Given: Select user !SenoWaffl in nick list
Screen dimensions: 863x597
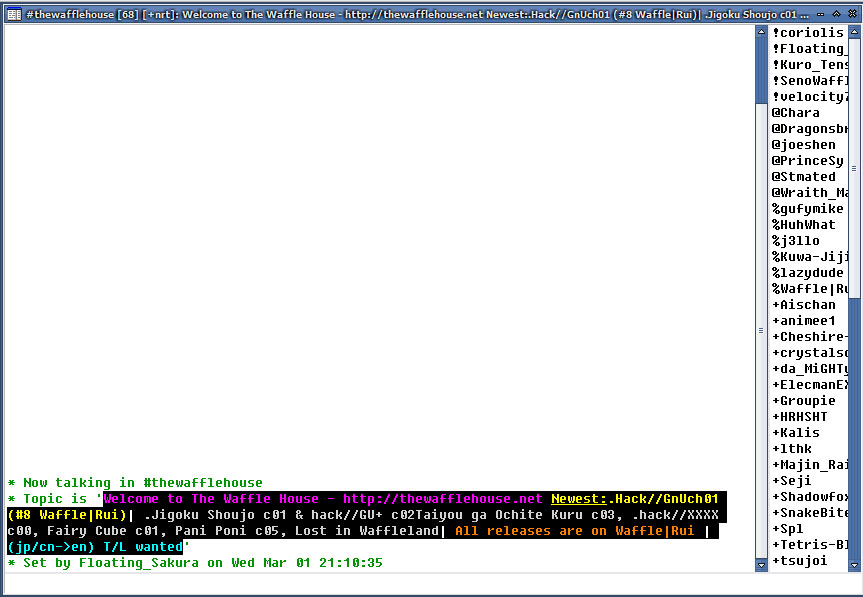Looking at the screenshot, I should 809,81.
